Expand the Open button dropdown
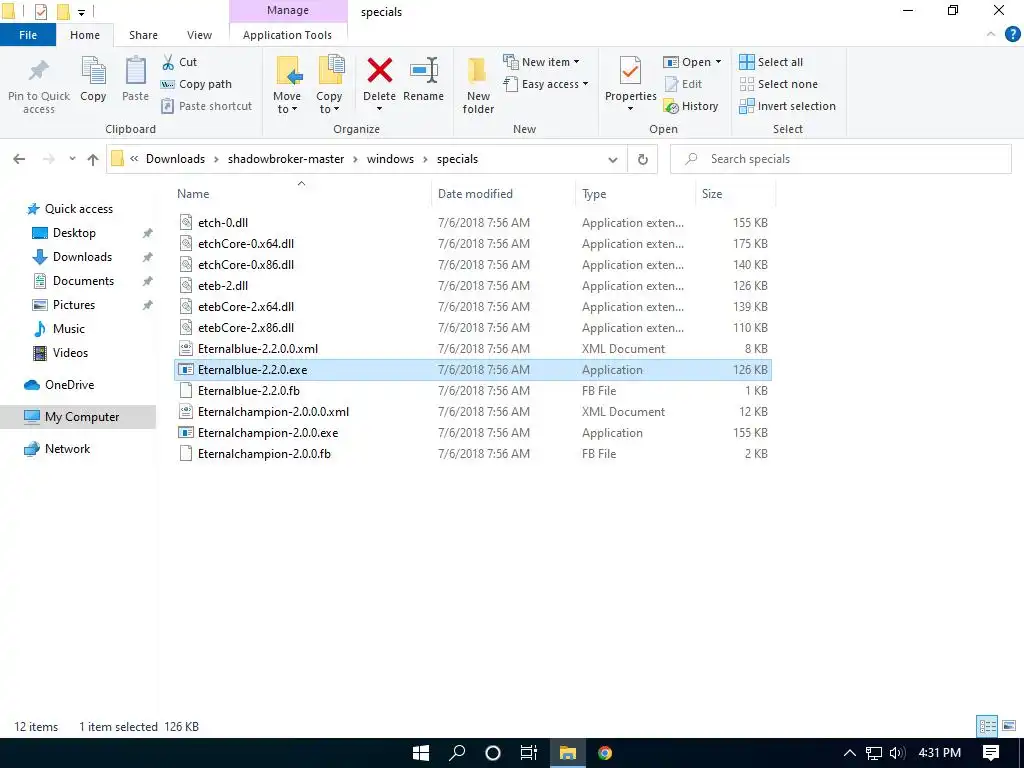This screenshot has height=768, width=1024. (x=718, y=62)
